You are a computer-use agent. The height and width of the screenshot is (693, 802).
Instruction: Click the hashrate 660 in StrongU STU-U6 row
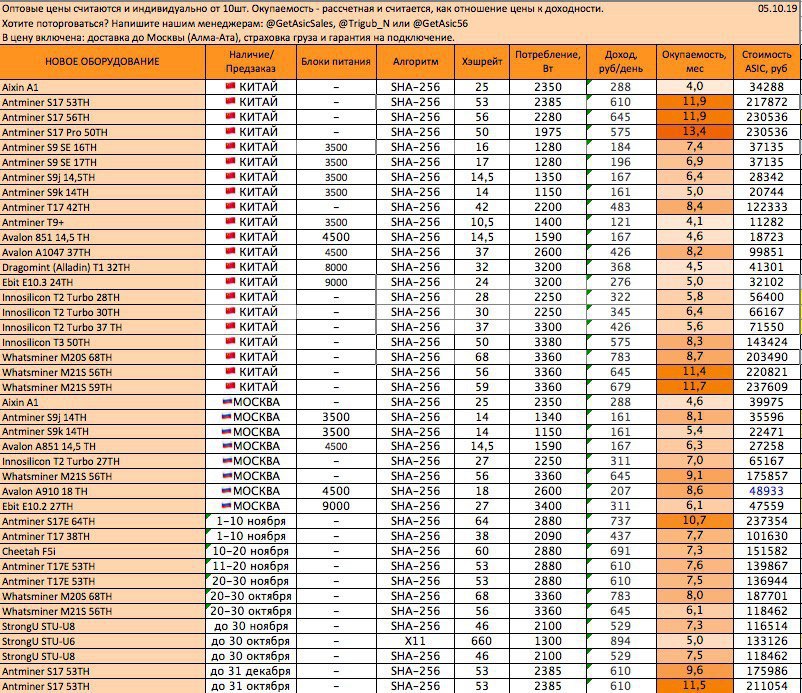(x=482, y=641)
